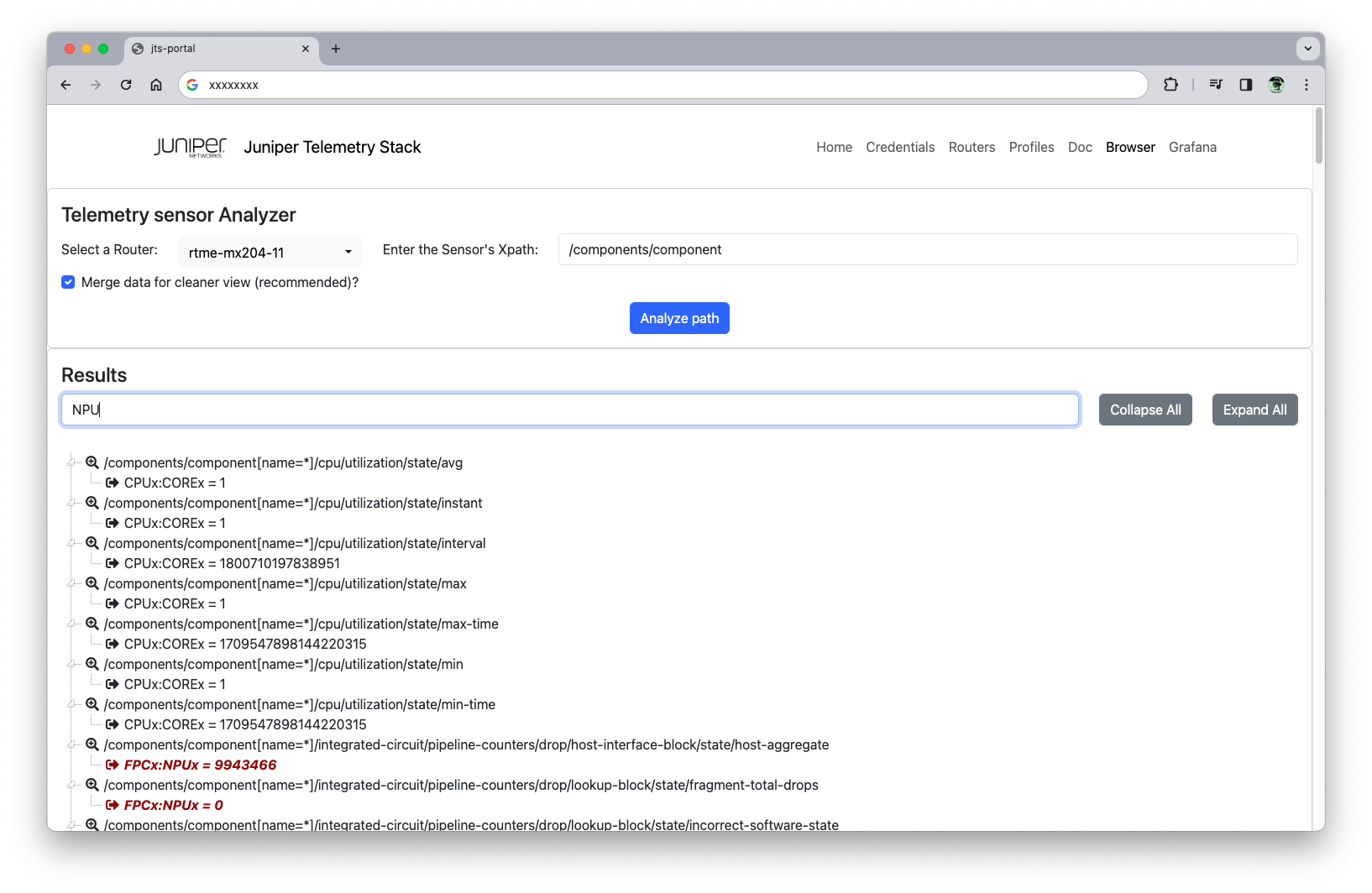Click the value CPUx:COREx = 1800710197838951
1372x893 pixels.
(232, 563)
